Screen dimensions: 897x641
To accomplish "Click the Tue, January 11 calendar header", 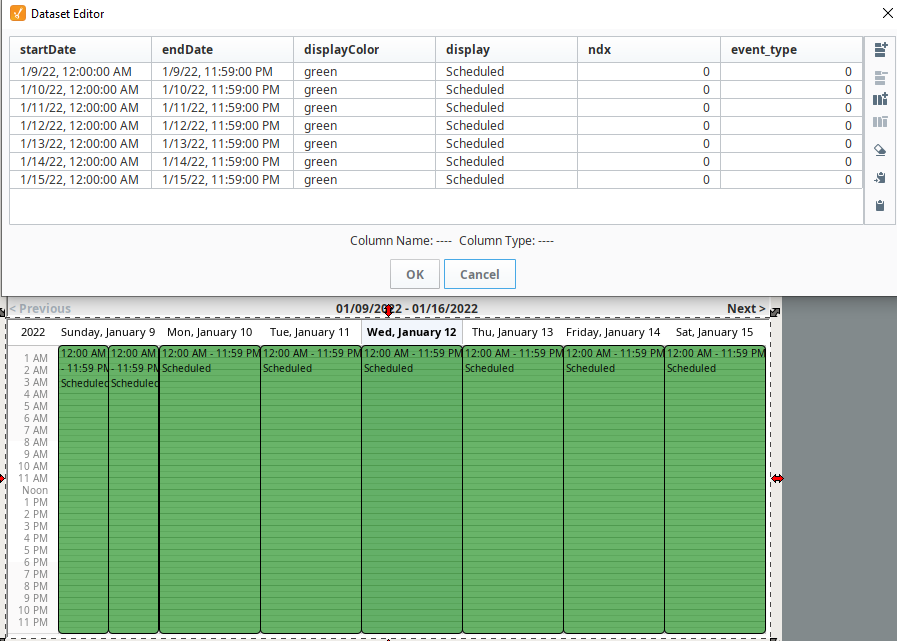I will click(310, 332).
